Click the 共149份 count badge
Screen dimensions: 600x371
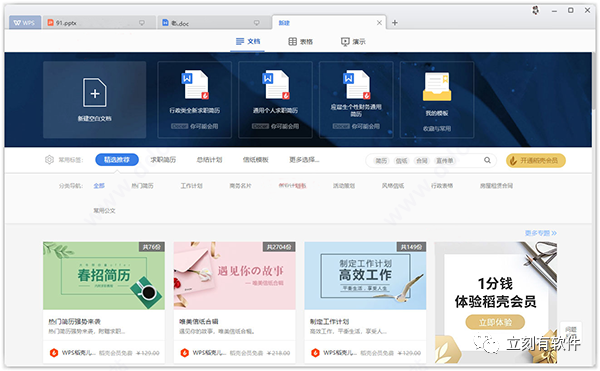[411, 247]
